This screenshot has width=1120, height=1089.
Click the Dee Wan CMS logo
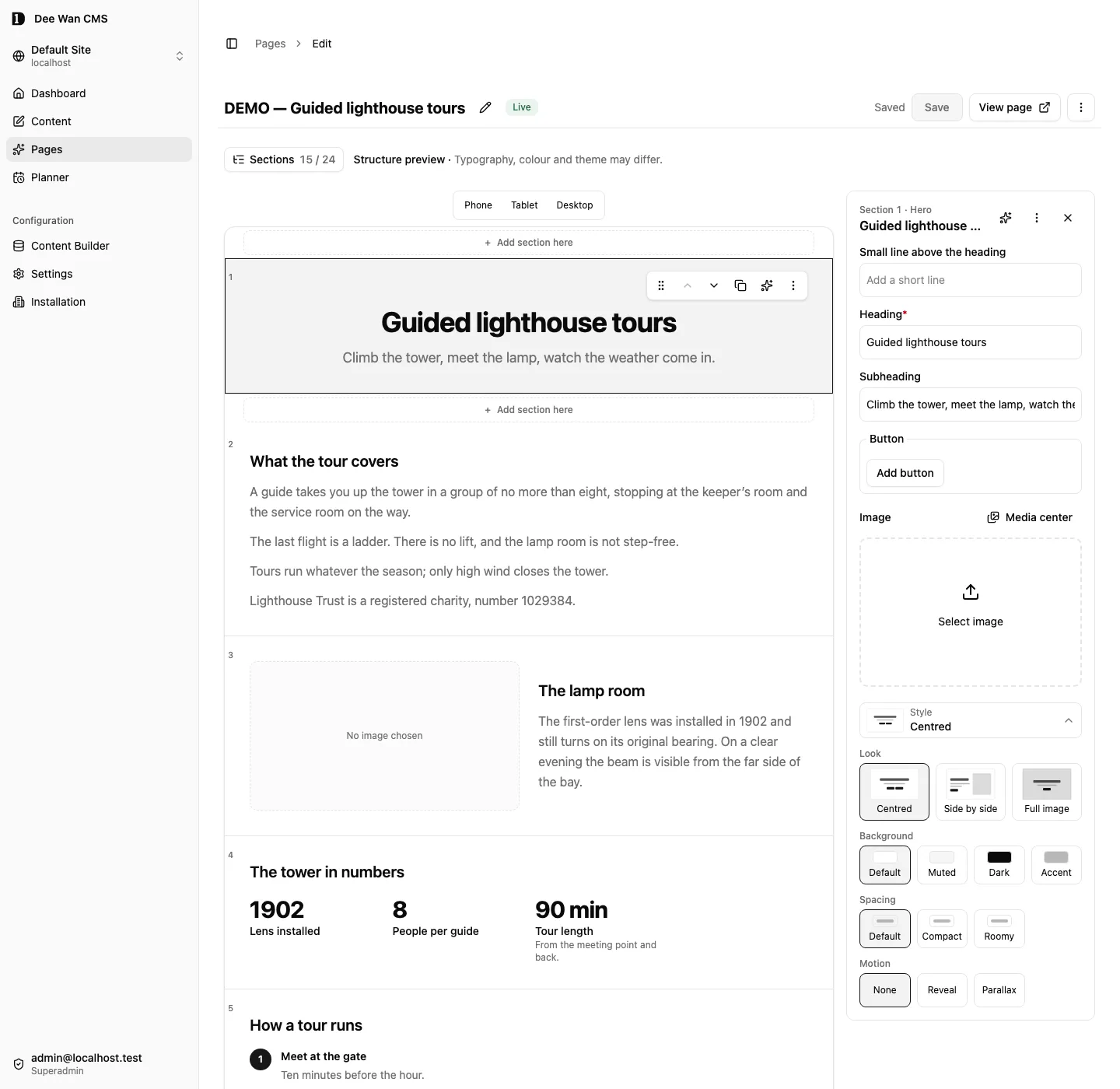[19, 19]
